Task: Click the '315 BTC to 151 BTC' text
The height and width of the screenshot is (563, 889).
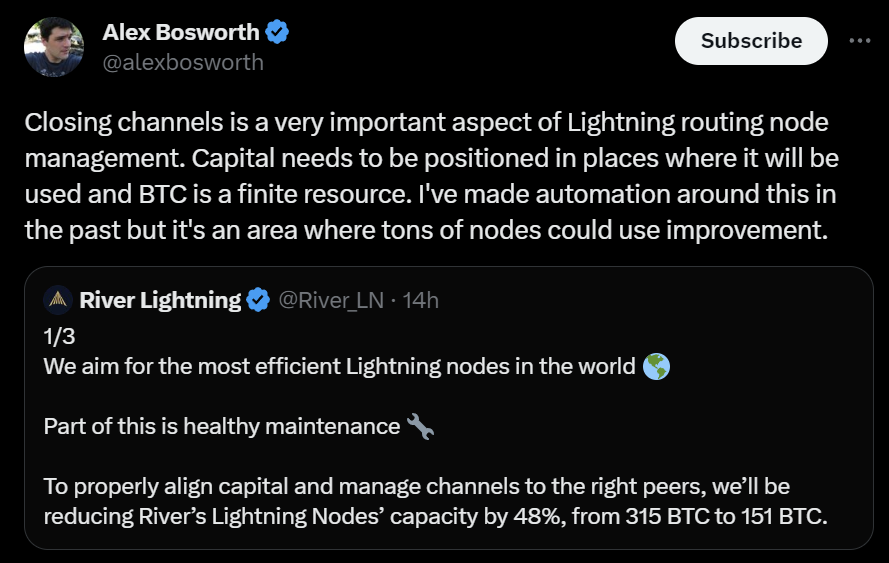Action: pyautogui.click(x=721, y=516)
